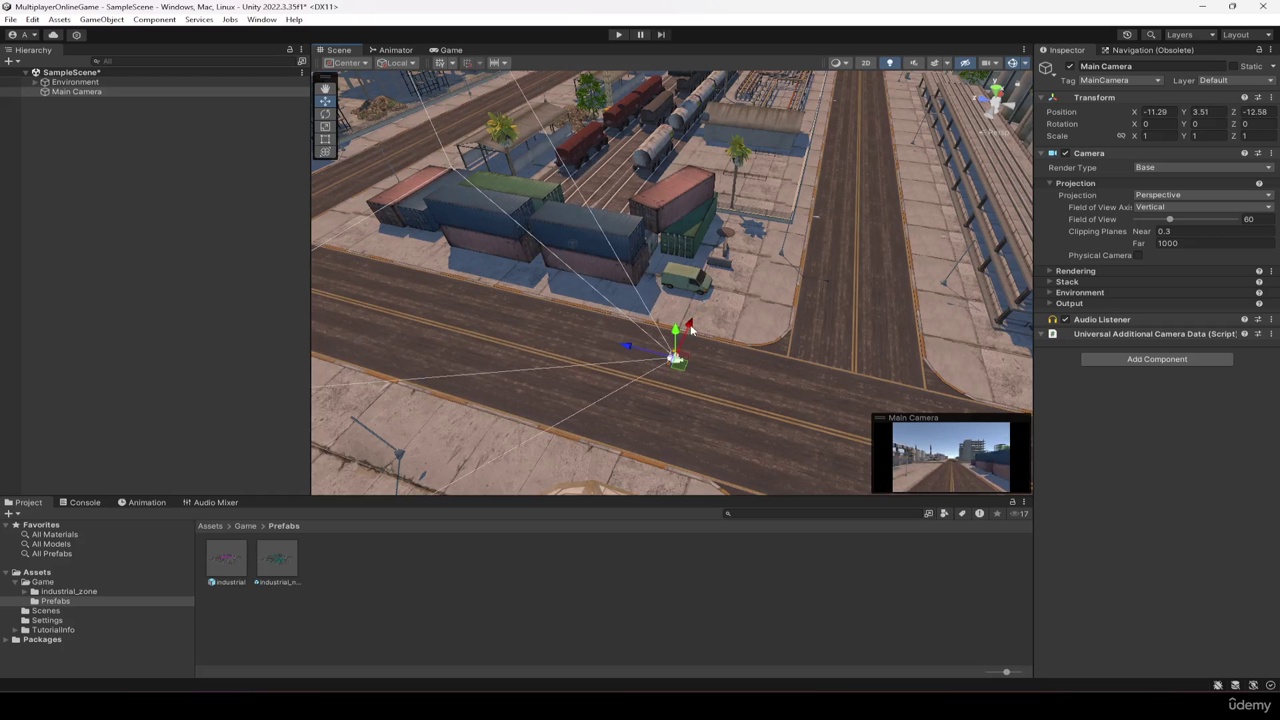Image resolution: width=1280 pixels, height=720 pixels.
Task: Uncheck Main Camera active checkbox
Action: [x=1070, y=66]
